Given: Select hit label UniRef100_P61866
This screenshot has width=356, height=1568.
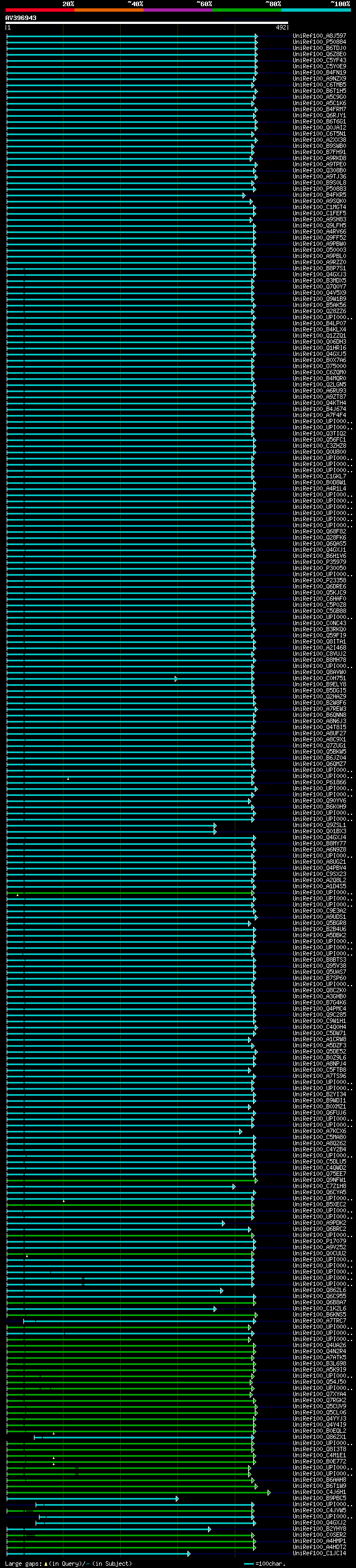Looking at the screenshot, I should [319, 782].
